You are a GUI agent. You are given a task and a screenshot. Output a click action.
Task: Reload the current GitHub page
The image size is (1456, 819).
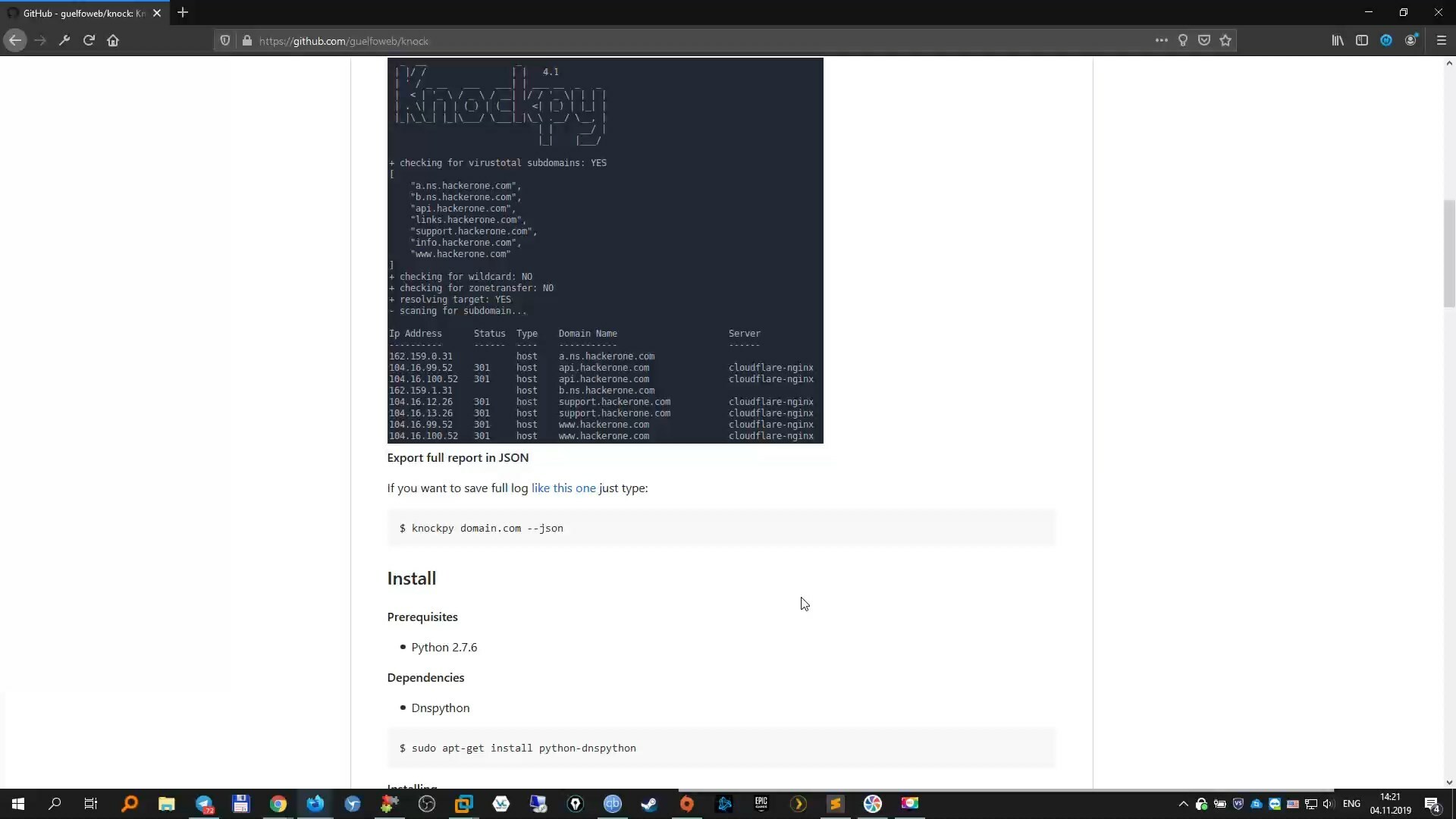click(x=89, y=41)
